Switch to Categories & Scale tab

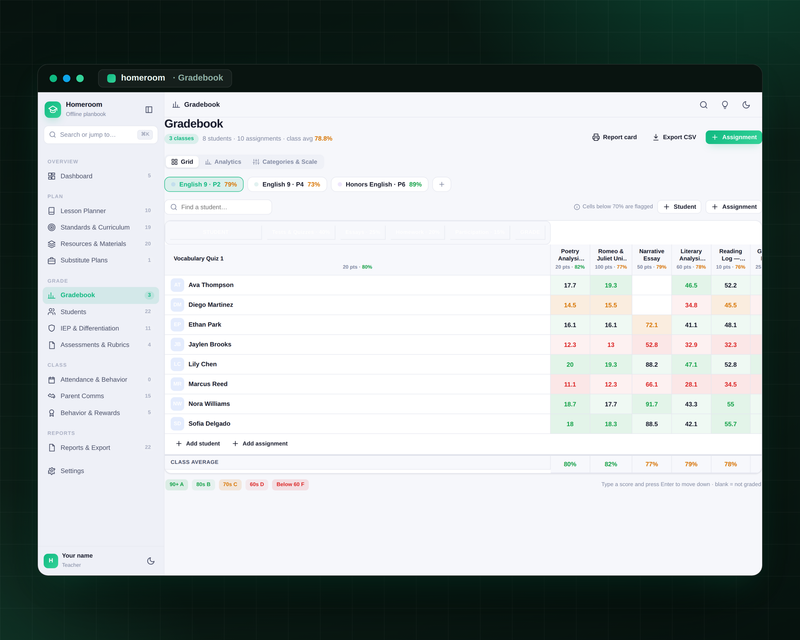click(x=285, y=162)
